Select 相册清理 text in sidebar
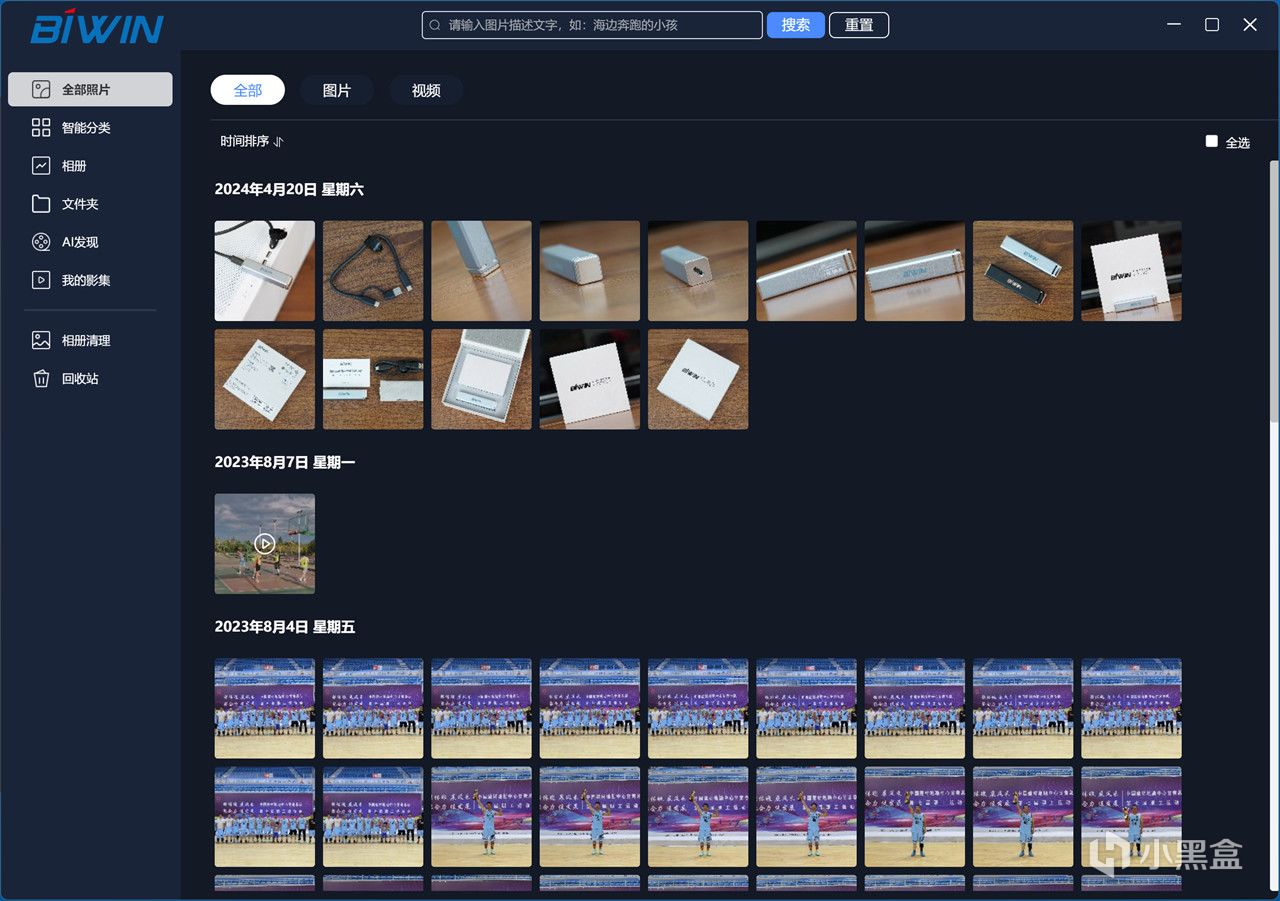 (86, 340)
